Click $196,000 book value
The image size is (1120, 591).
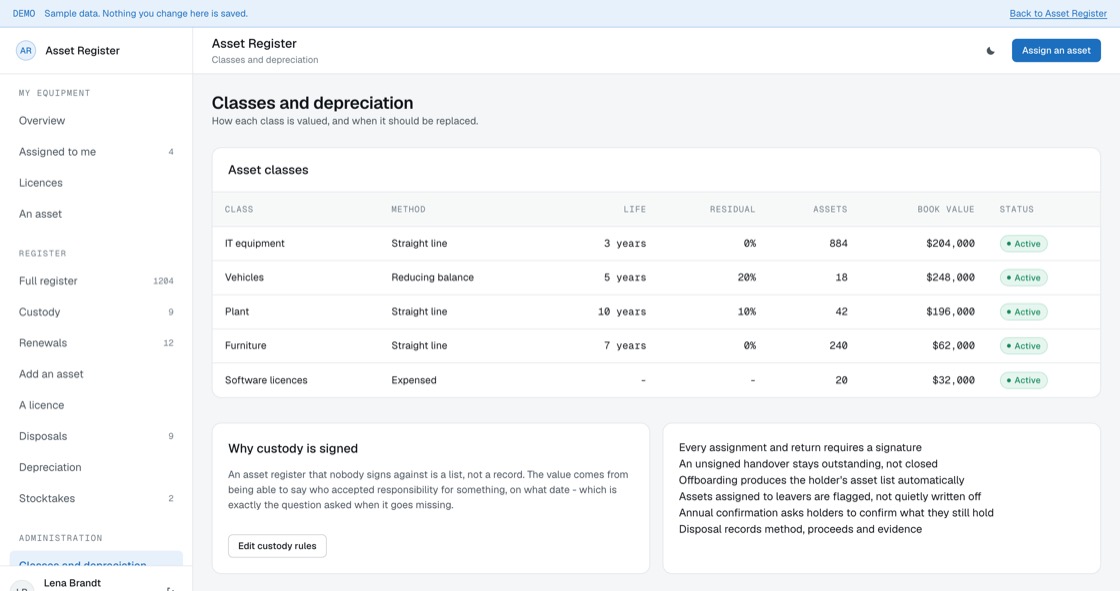coord(950,312)
